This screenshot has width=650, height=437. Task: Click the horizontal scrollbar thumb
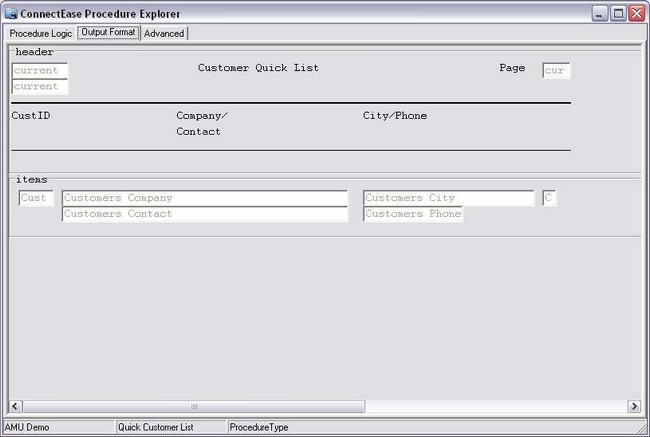point(194,406)
